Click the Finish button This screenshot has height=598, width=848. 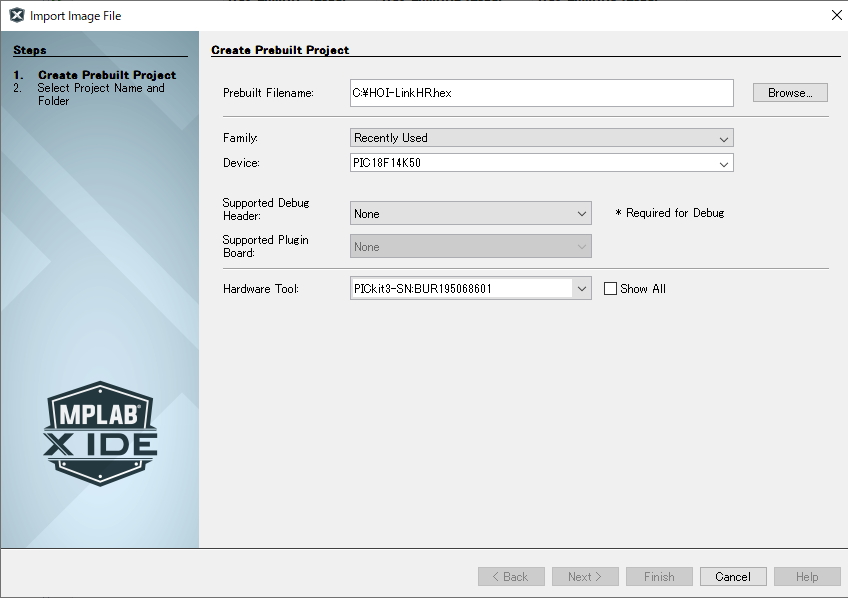(659, 576)
